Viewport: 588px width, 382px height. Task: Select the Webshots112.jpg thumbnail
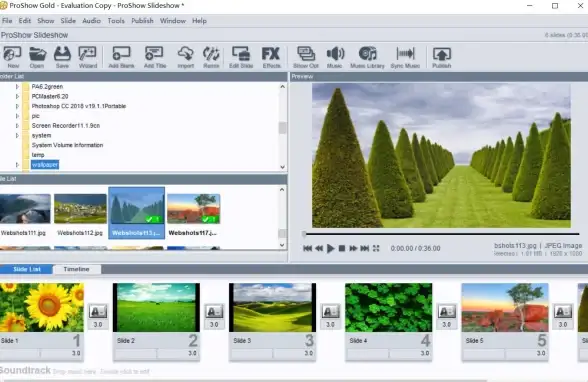(80, 209)
